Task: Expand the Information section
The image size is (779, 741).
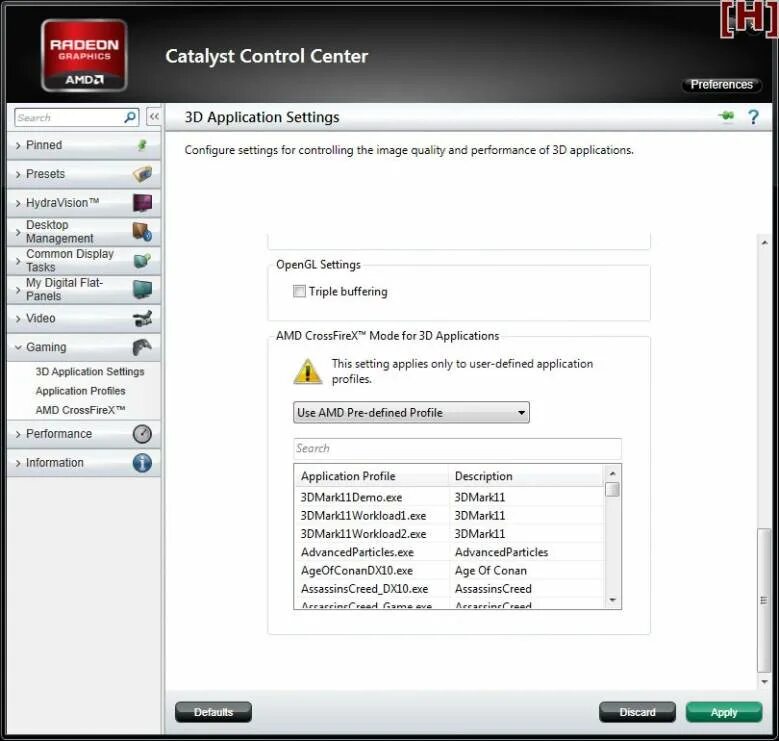Action: [83, 462]
